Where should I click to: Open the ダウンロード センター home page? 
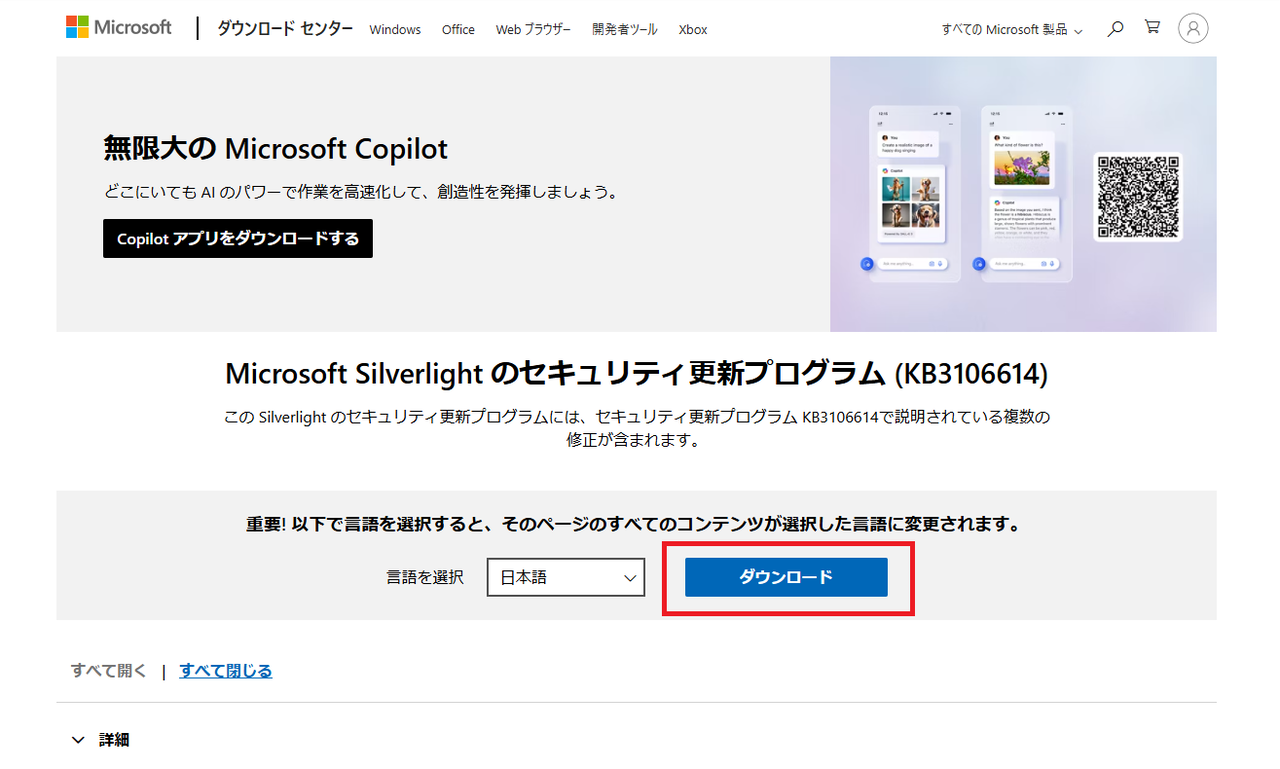pyautogui.click(x=283, y=30)
